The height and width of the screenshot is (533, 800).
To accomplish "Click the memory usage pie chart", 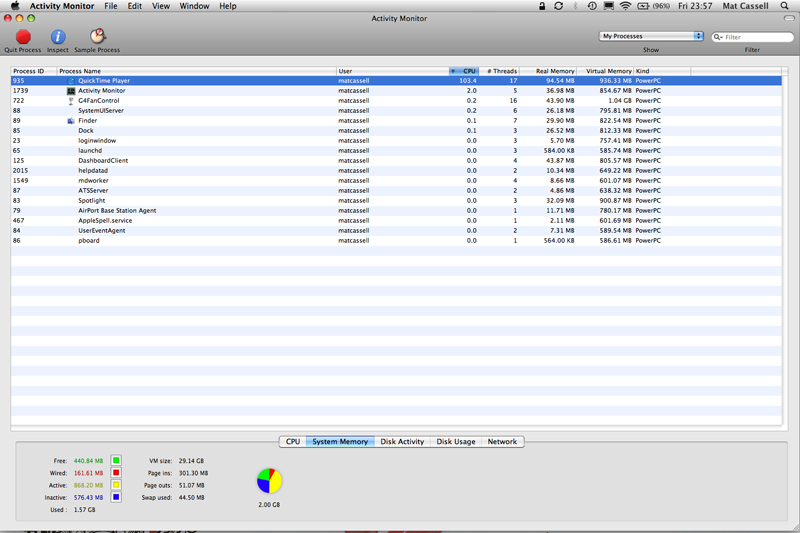I will click(269, 481).
